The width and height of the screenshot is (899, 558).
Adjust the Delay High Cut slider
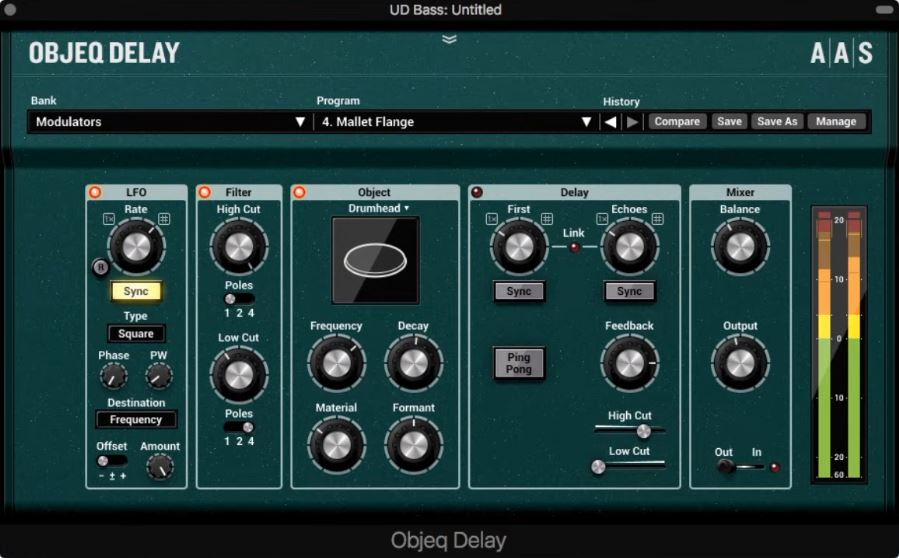click(x=630, y=430)
